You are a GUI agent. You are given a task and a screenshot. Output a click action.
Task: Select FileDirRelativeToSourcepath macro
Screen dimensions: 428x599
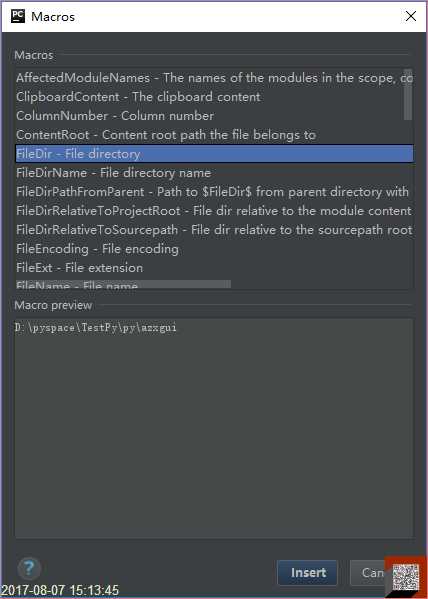coord(214,230)
